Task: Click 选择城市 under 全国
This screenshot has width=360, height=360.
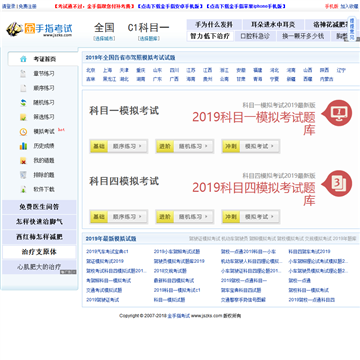Action: [x=104, y=39]
